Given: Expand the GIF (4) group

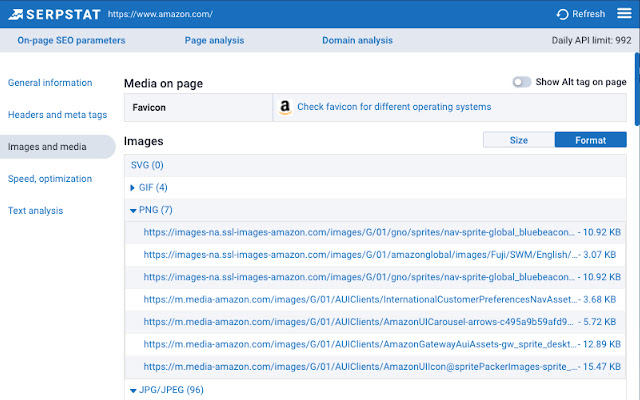Looking at the screenshot, I should click(x=133, y=187).
